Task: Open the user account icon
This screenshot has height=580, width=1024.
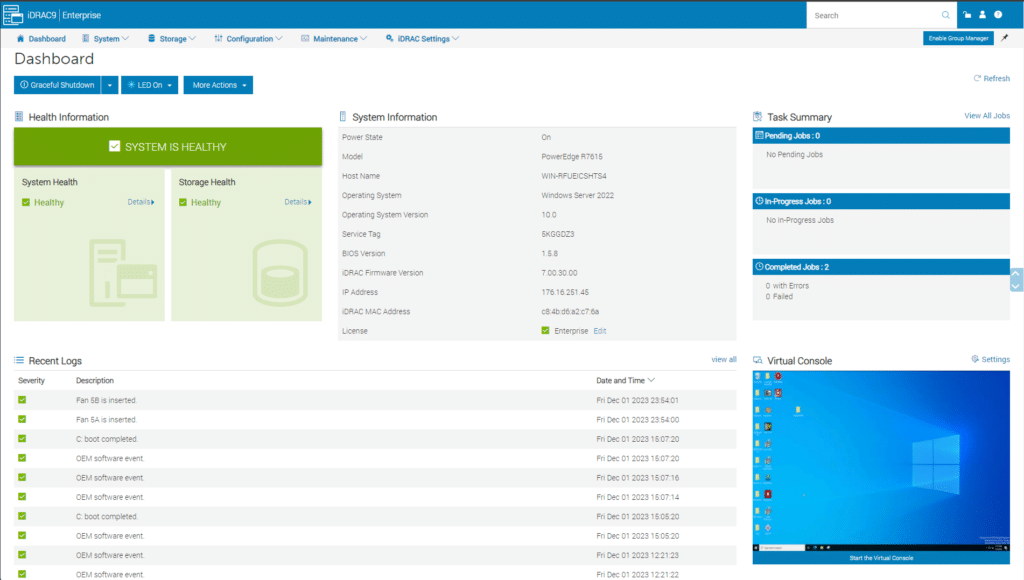Action: (982, 16)
